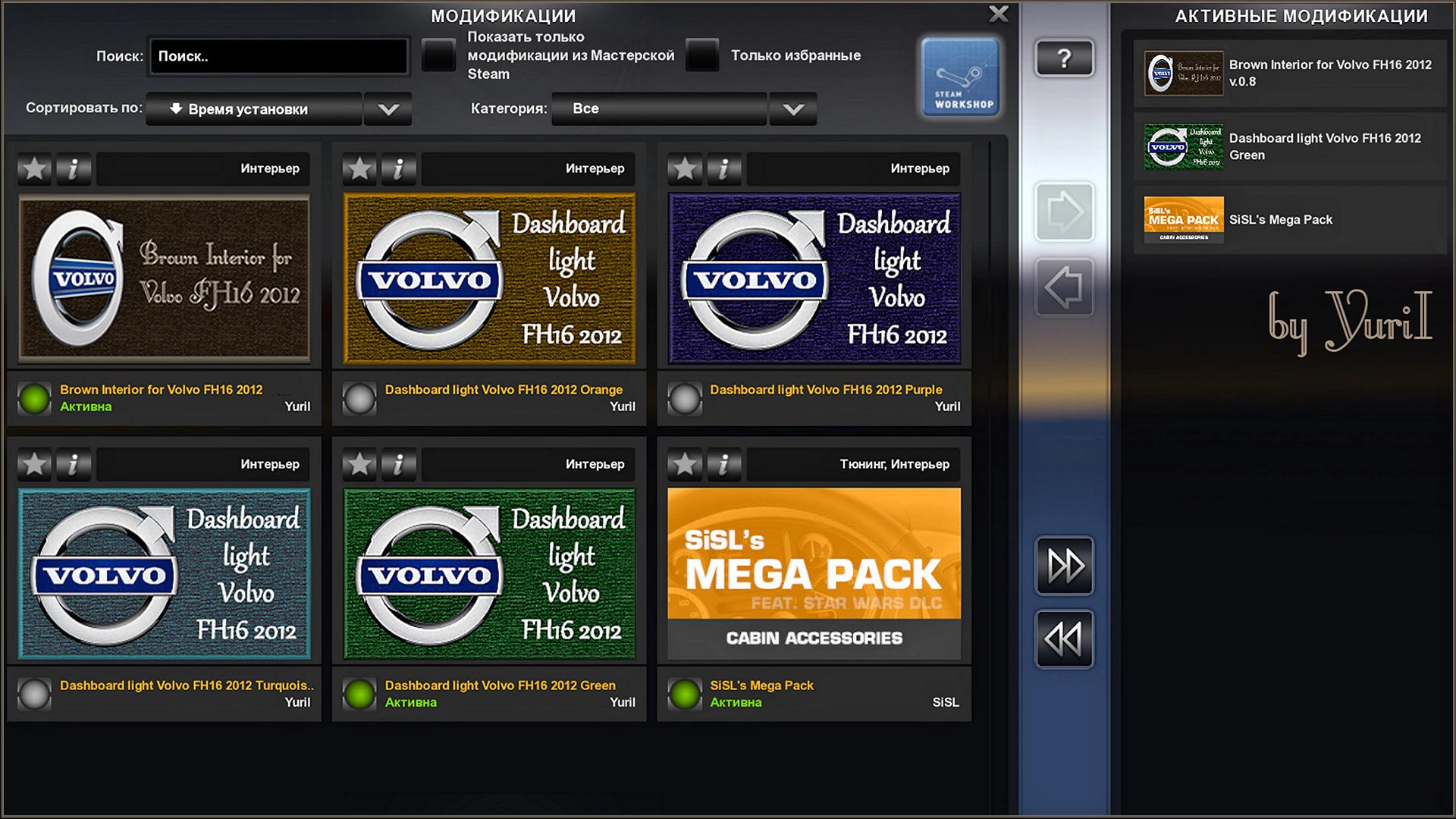Click Dashboard light Volvo FH16 2012 Turquoise title
Image resolution: width=1456 pixels, height=819 pixels.
[x=186, y=686]
